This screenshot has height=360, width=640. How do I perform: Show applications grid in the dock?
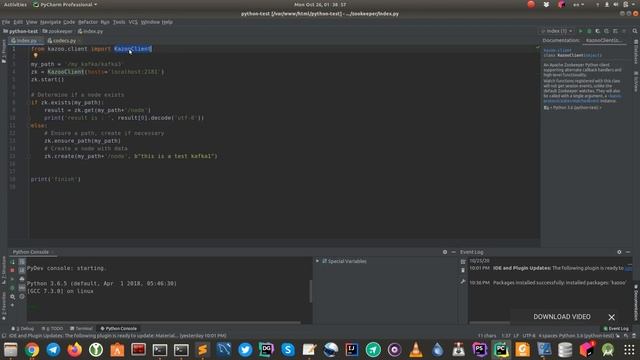pyautogui.click(x=629, y=350)
